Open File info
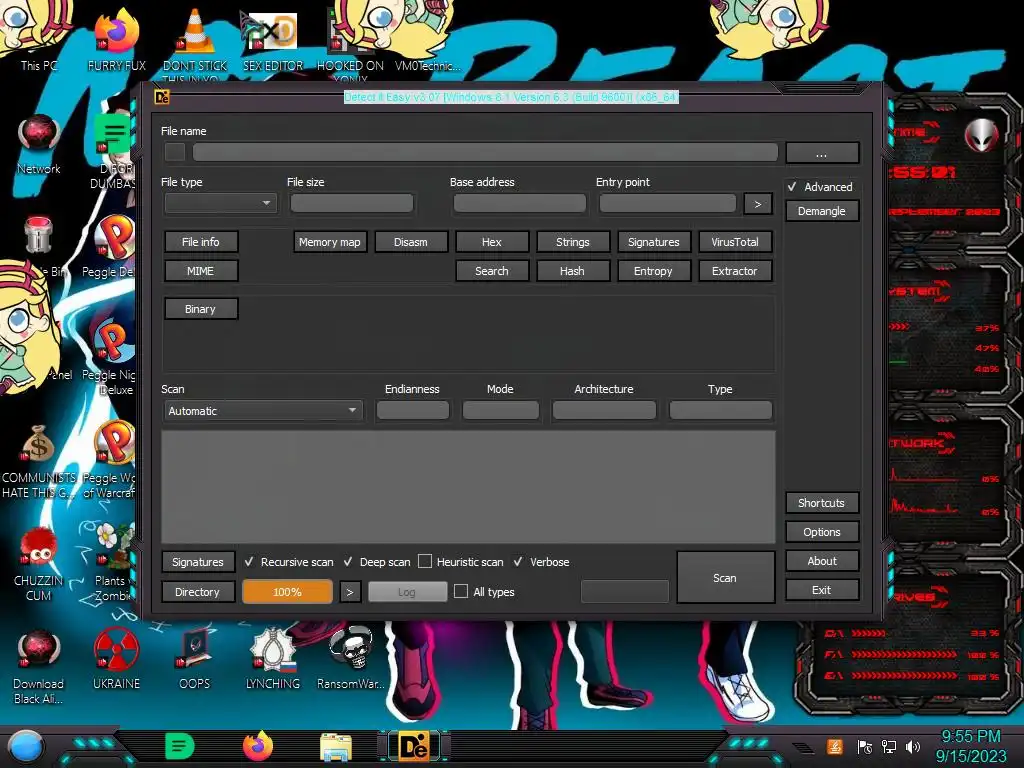 200,242
